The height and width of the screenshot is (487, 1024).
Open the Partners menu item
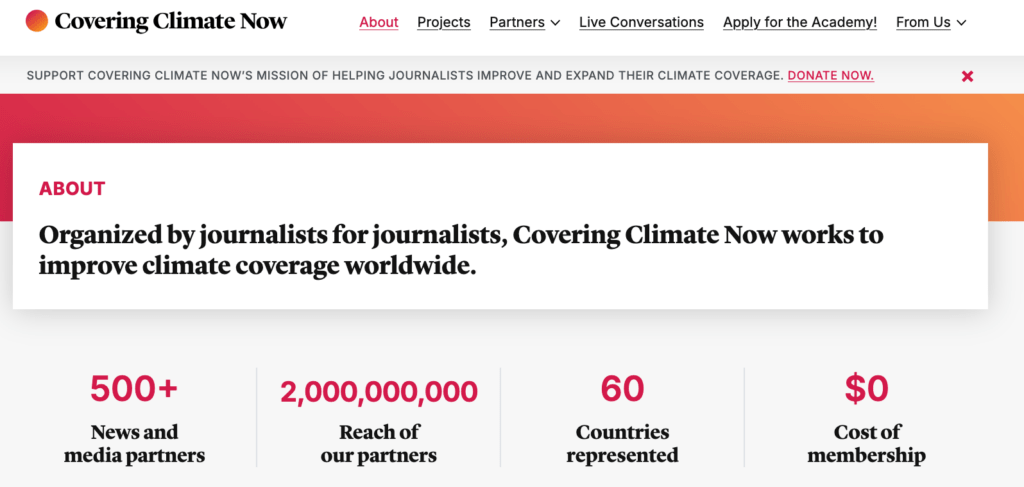tap(517, 22)
